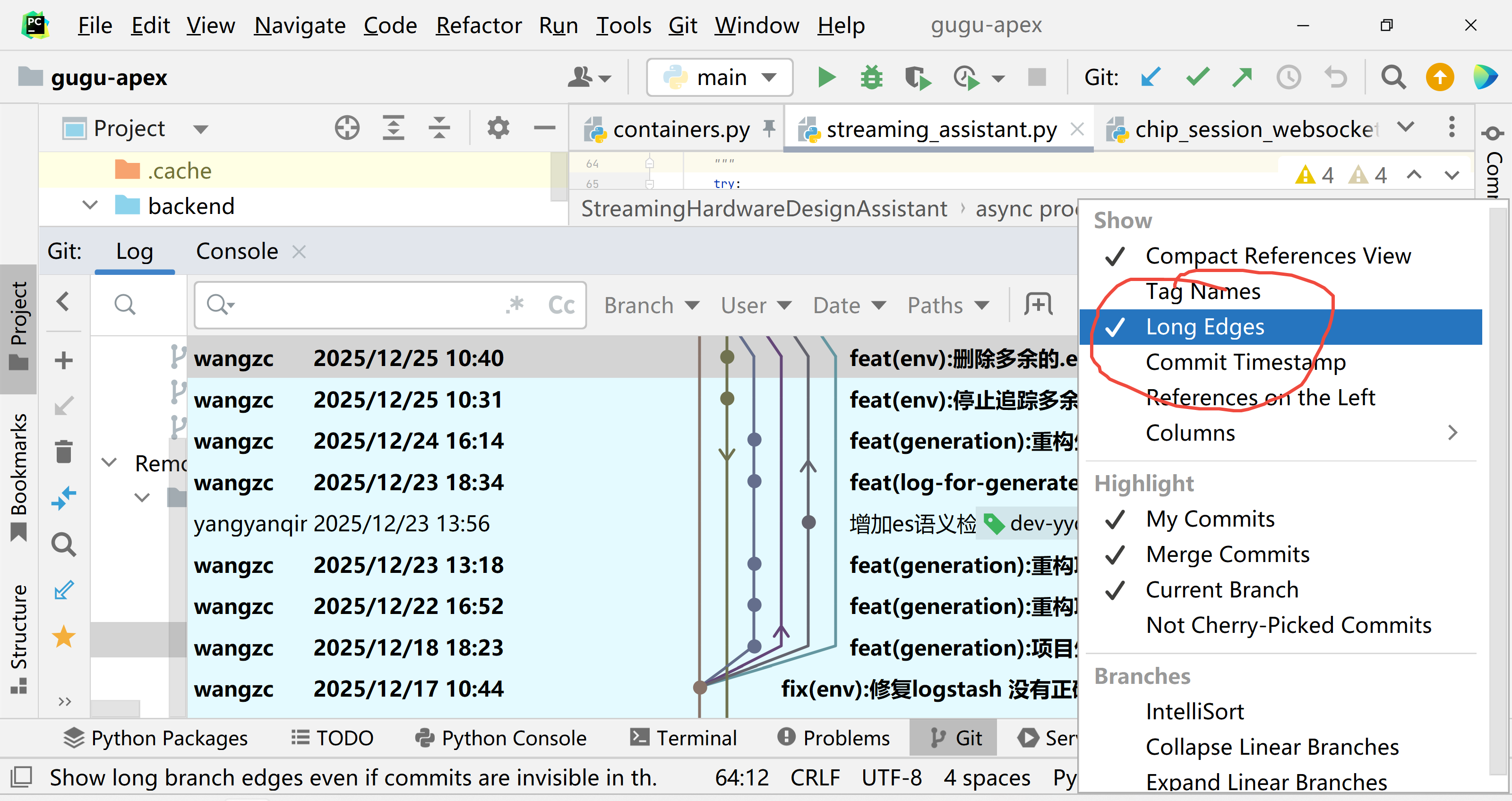
Task: Open Git Show History clock icon
Action: click(1289, 77)
